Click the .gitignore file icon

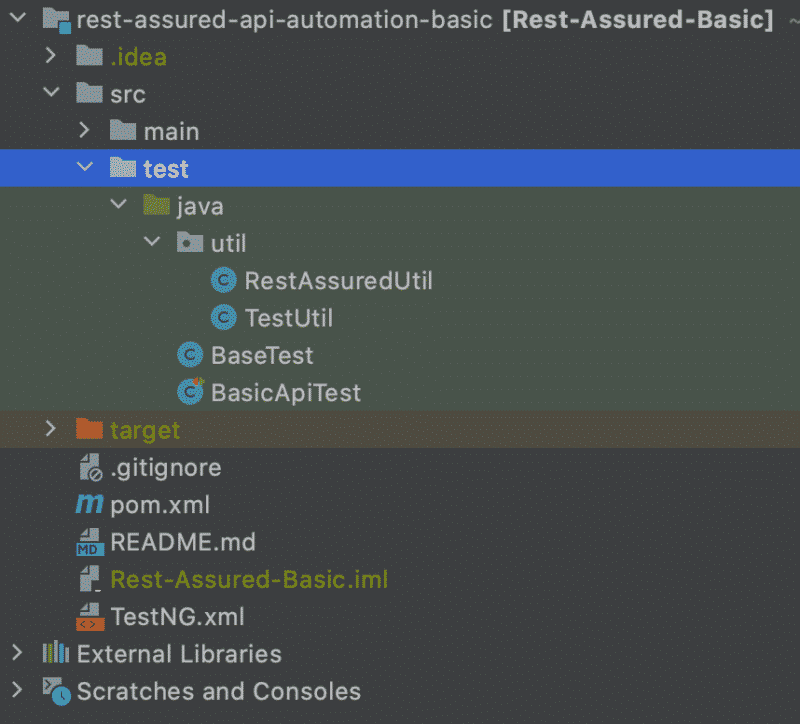tap(90, 467)
